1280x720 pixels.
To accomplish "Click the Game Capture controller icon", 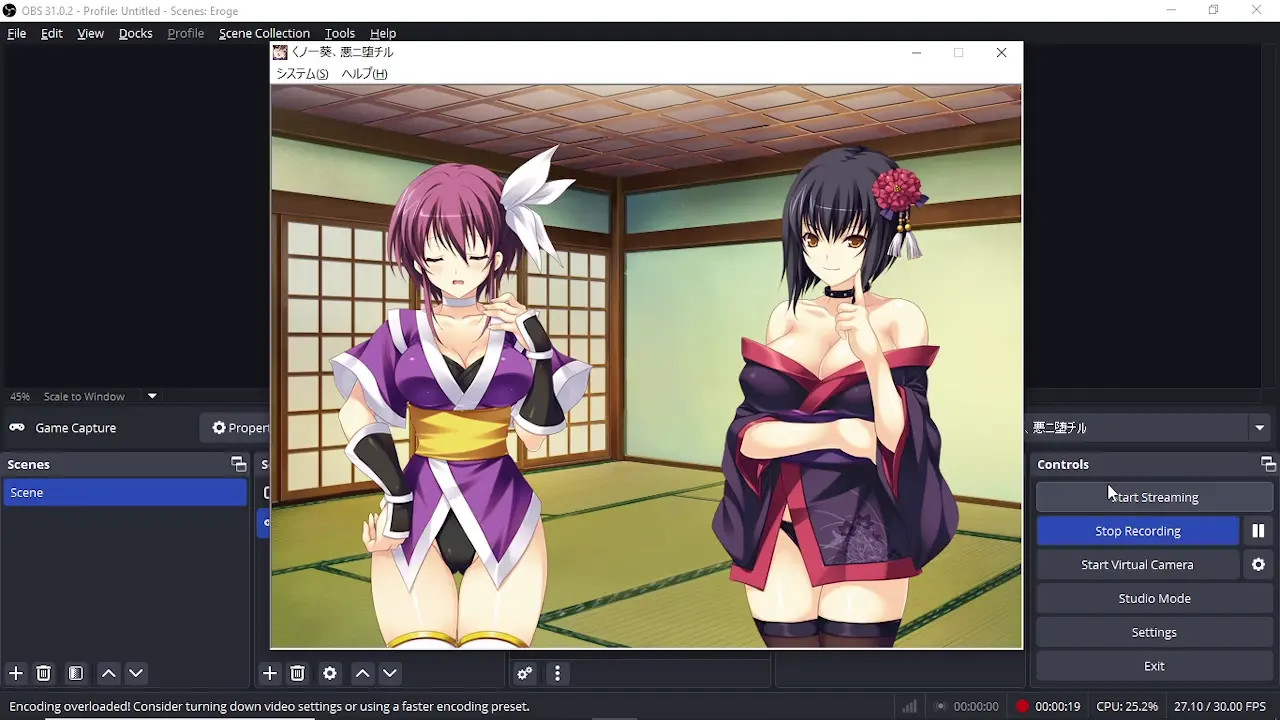I will click(17, 427).
